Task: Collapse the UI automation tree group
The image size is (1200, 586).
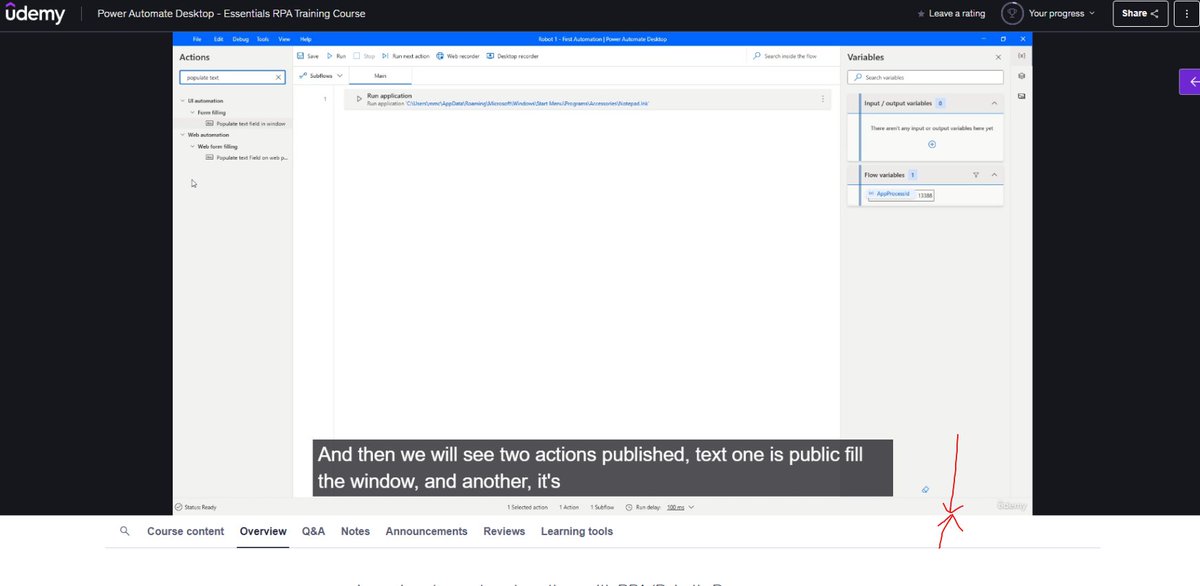Action: (181, 101)
